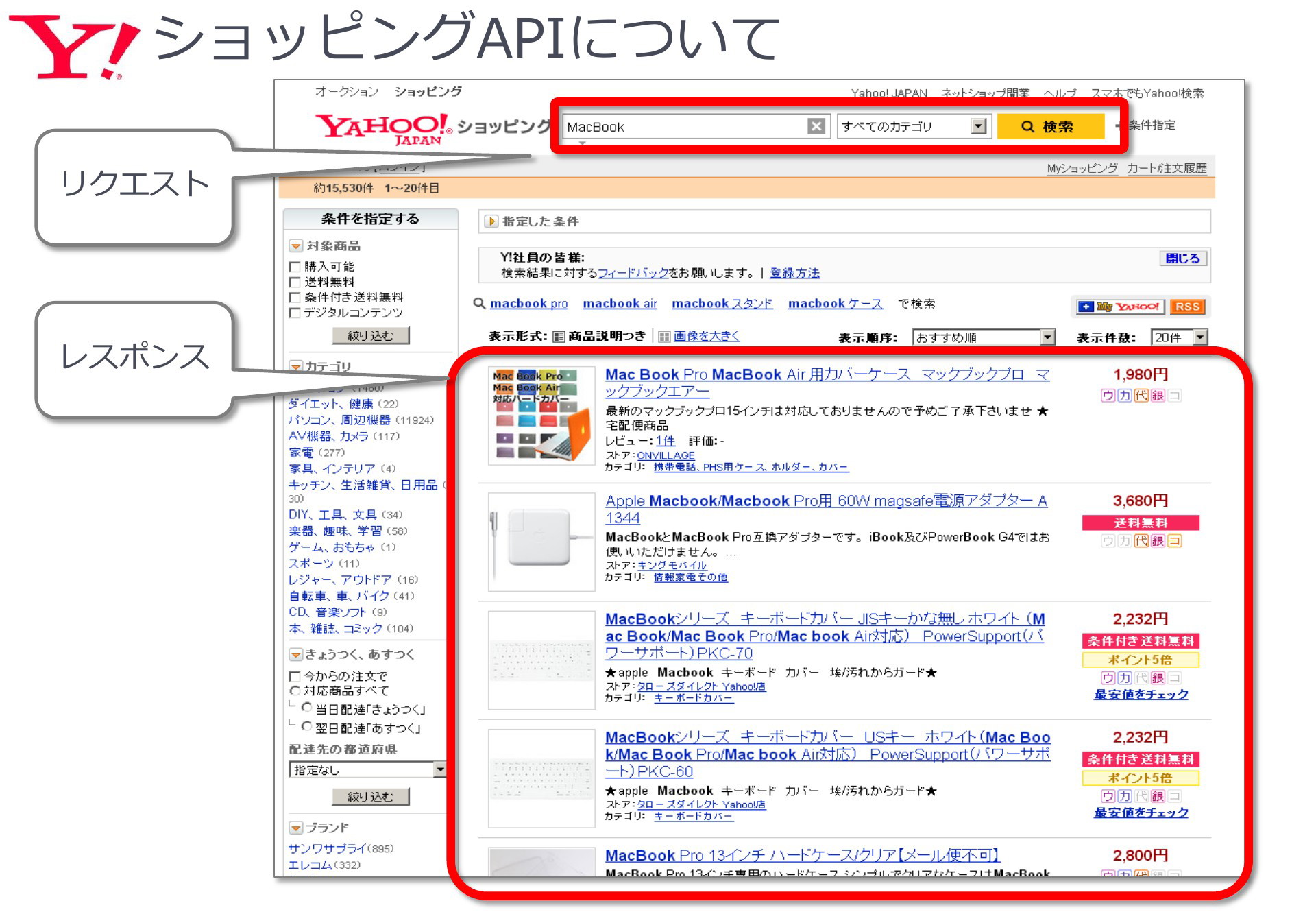
Task: Open the オークション top navigation tab
Action: 346,91
